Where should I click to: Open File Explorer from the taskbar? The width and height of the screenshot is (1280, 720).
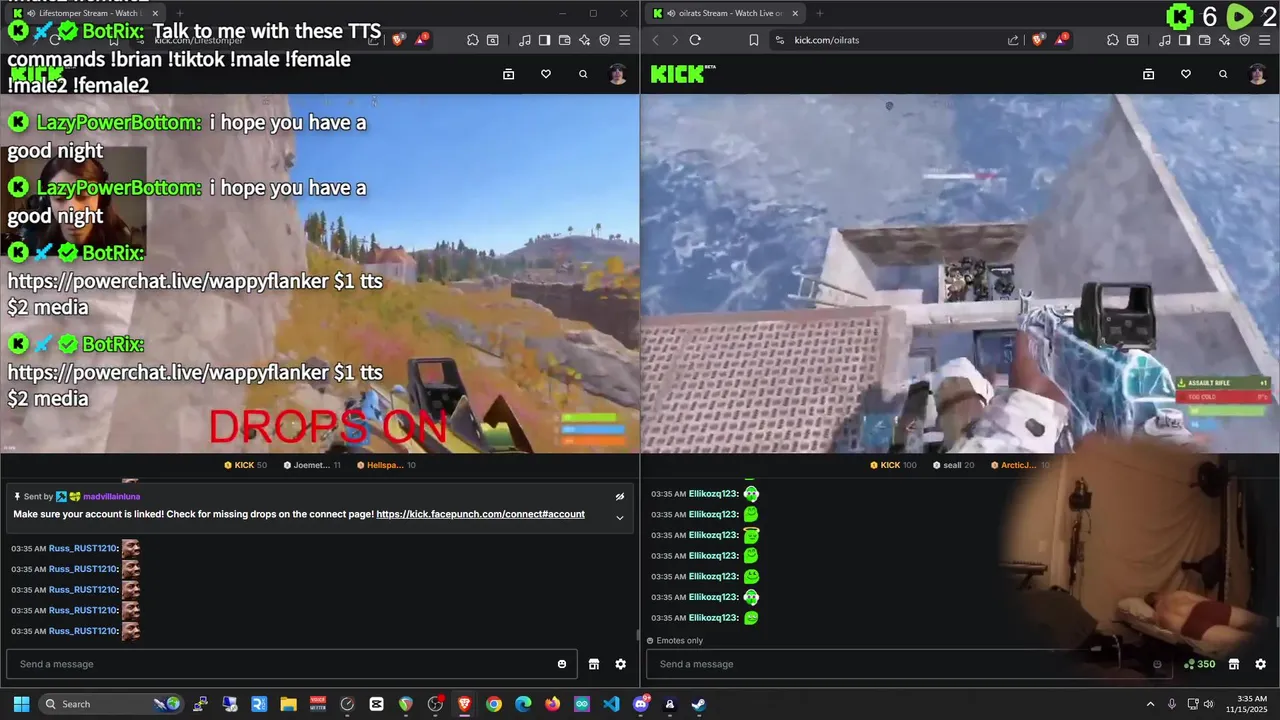click(x=288, y=704)
